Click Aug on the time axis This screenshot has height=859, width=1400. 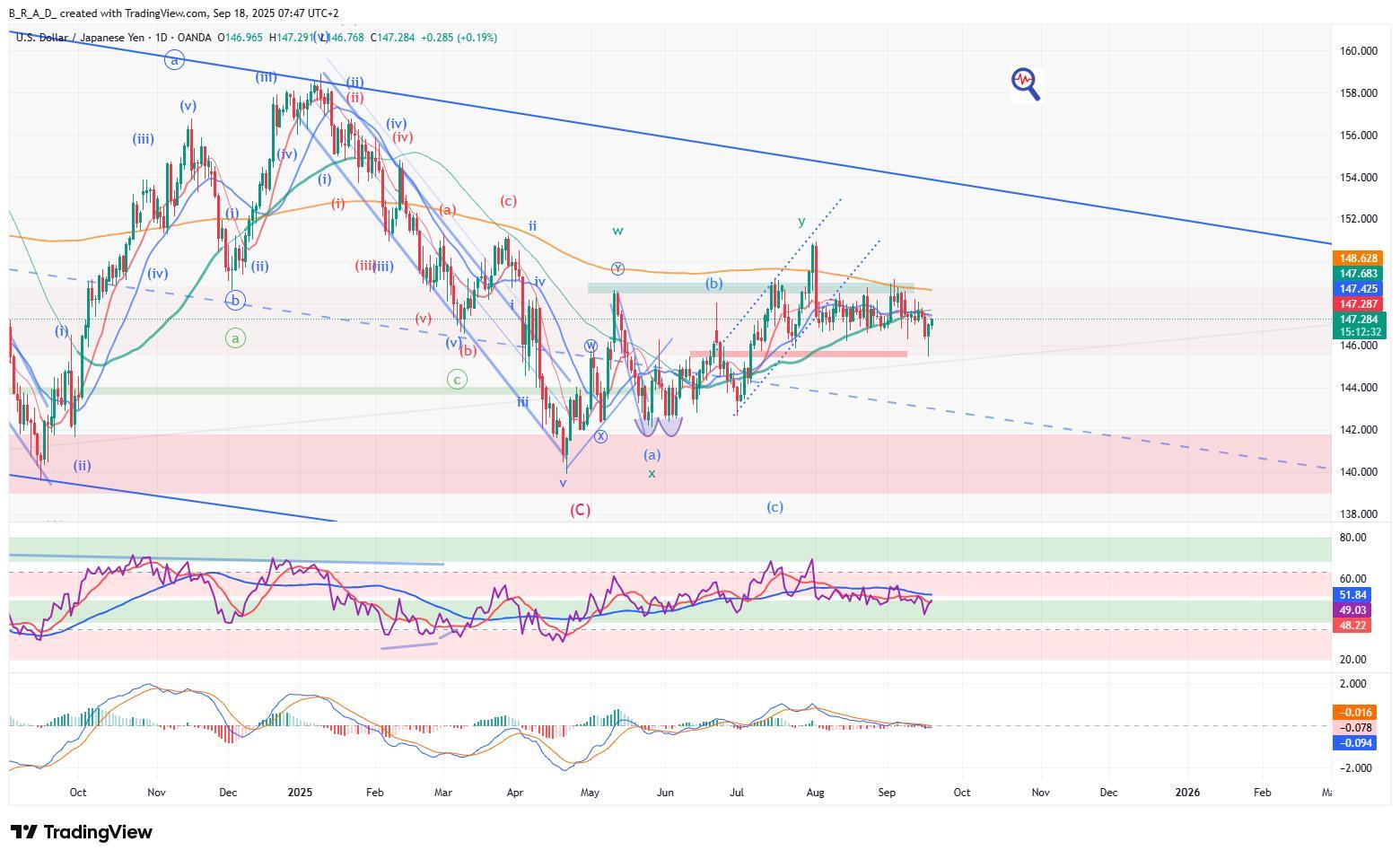point(815,793)
